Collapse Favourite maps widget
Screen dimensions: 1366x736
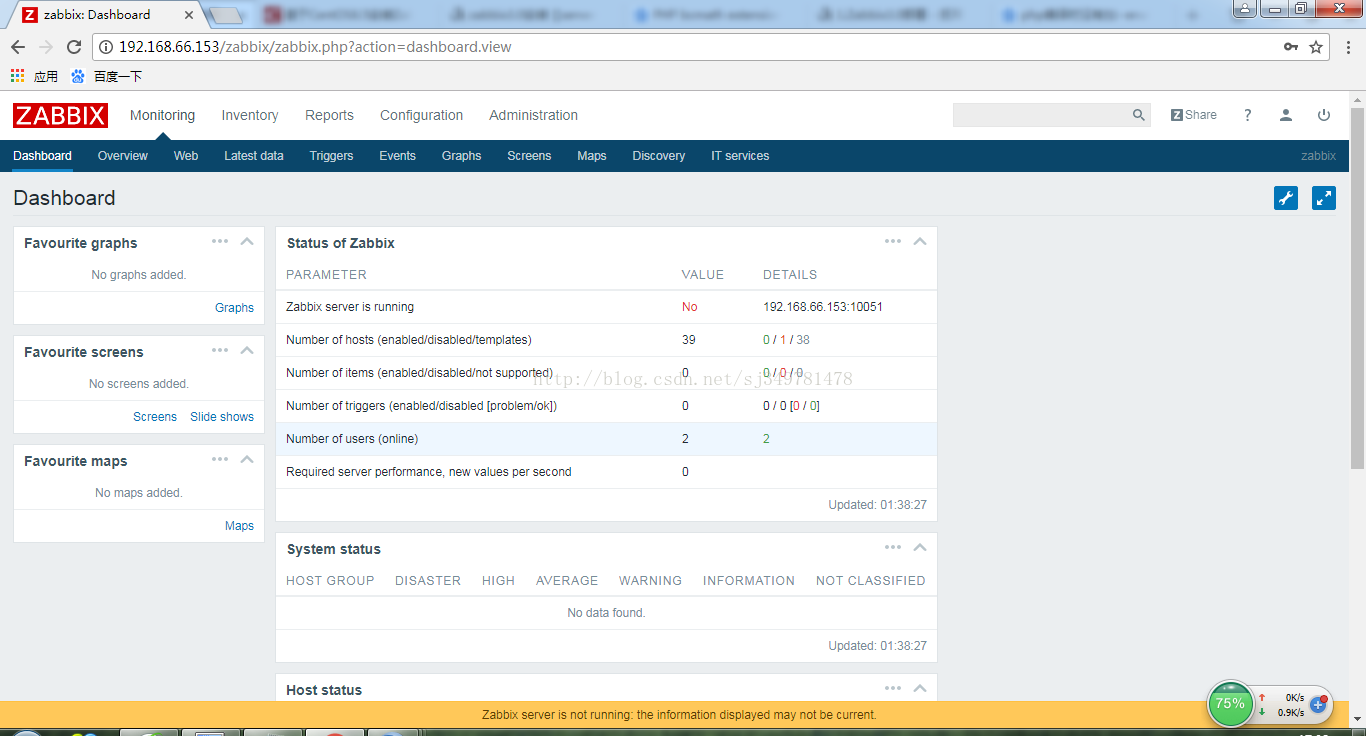(x=247, y=459)
